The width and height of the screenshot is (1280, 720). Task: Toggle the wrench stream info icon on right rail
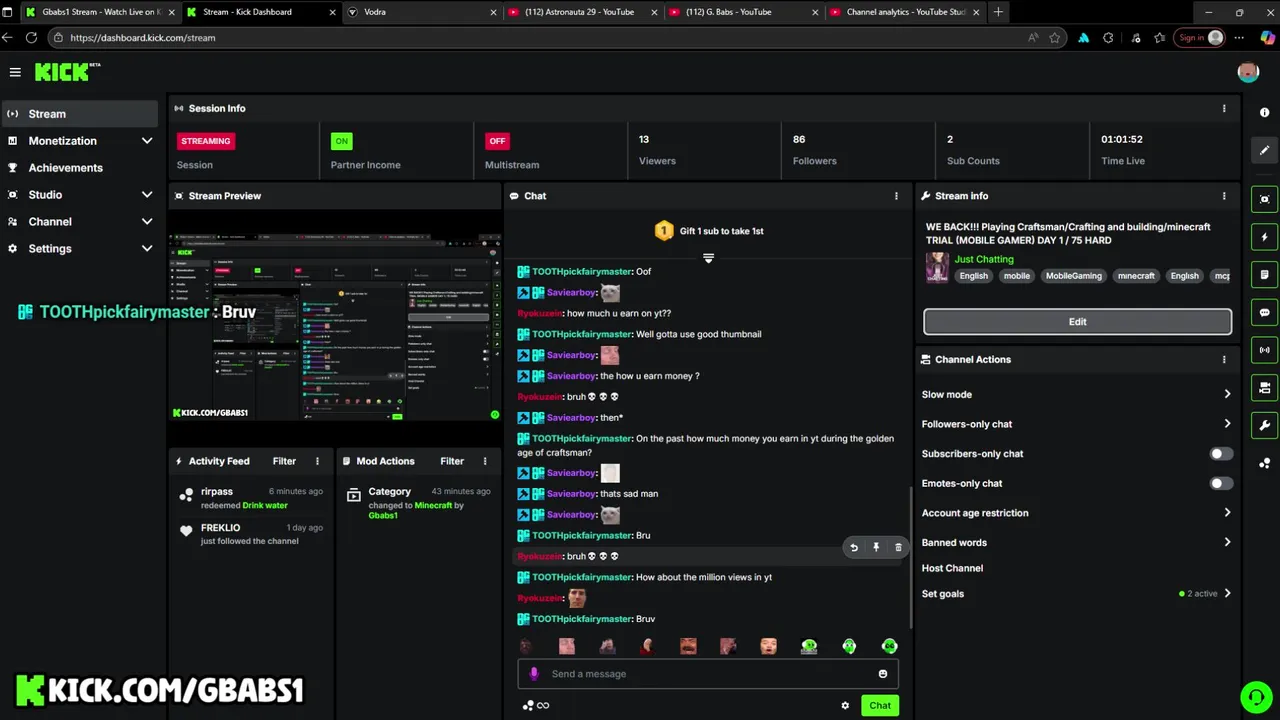[x=1265, y=426]
